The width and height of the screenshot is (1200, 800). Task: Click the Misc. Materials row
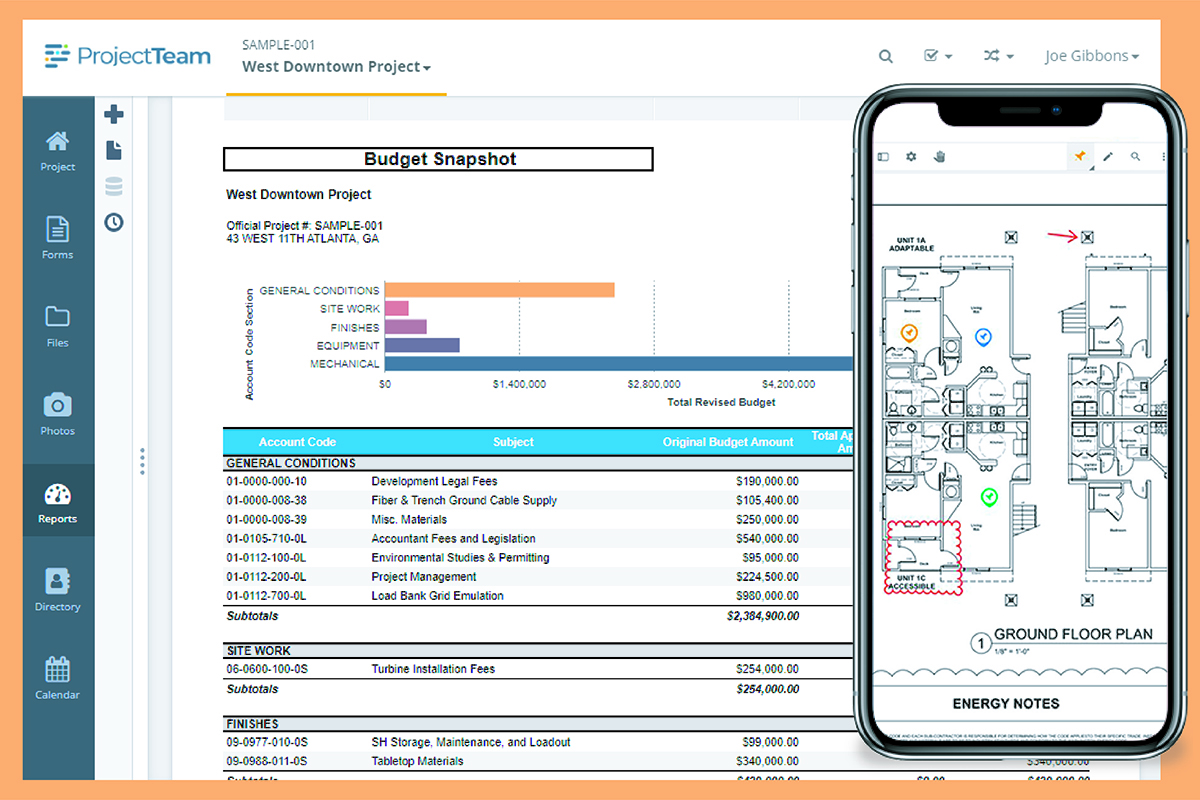coord(540,519)
